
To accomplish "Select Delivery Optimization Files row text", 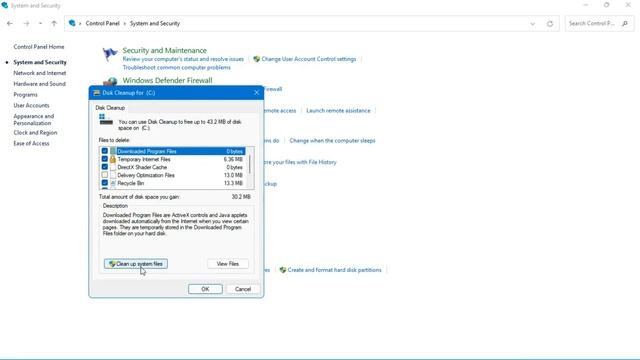I will pyautogui.click(x=146, y=175).
